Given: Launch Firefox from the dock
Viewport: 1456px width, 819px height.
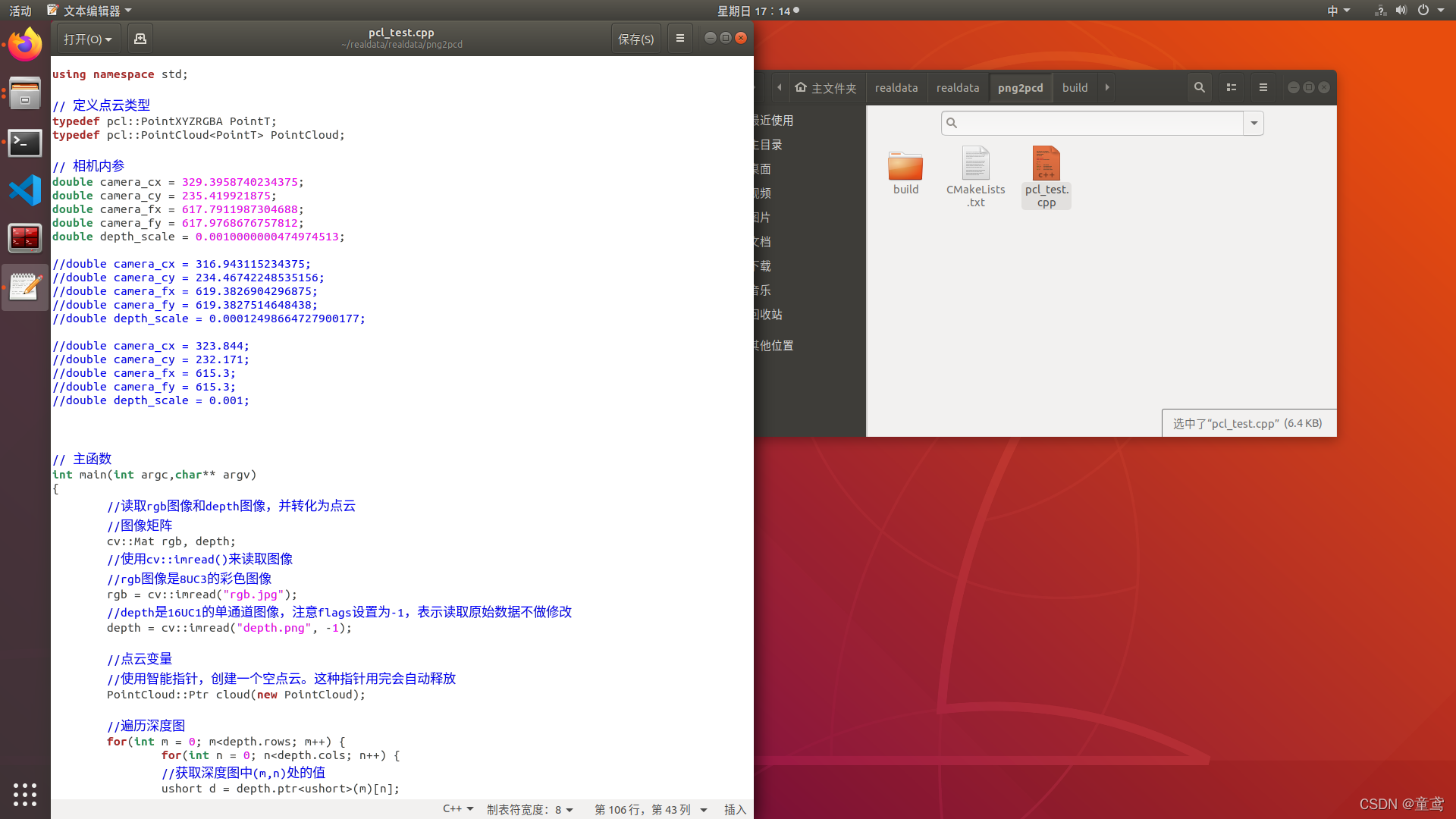Looking at the screenshot, I should pyautogui.click(x=25, y=45).
